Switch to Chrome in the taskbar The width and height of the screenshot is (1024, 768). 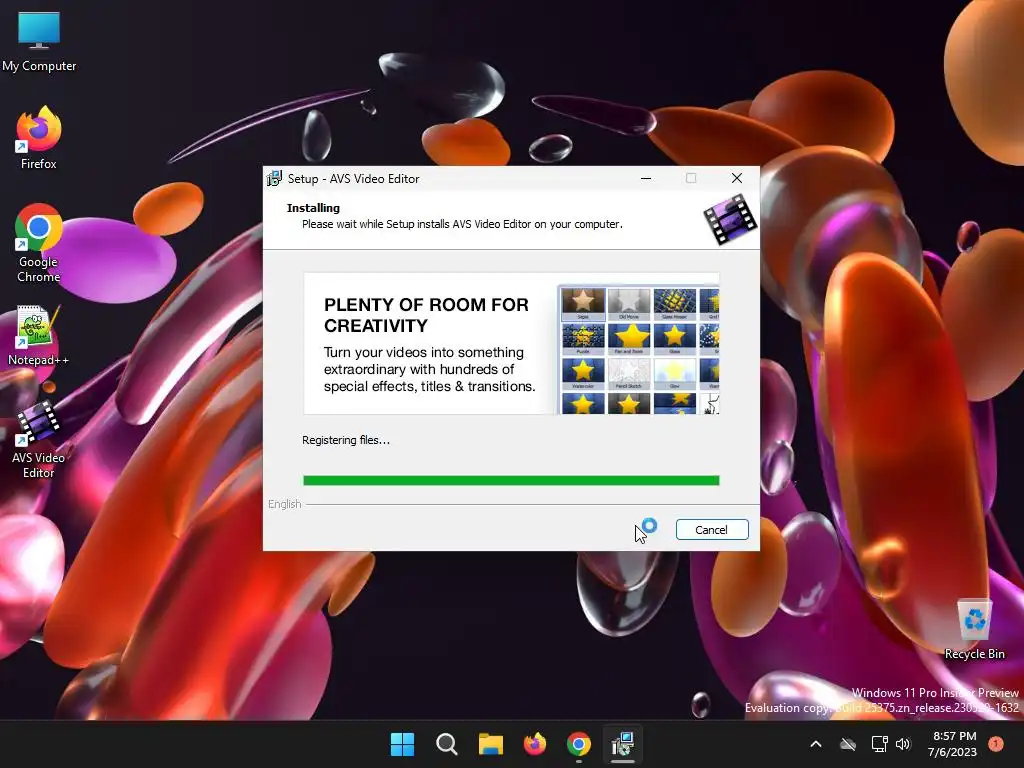tap(579, 744)
